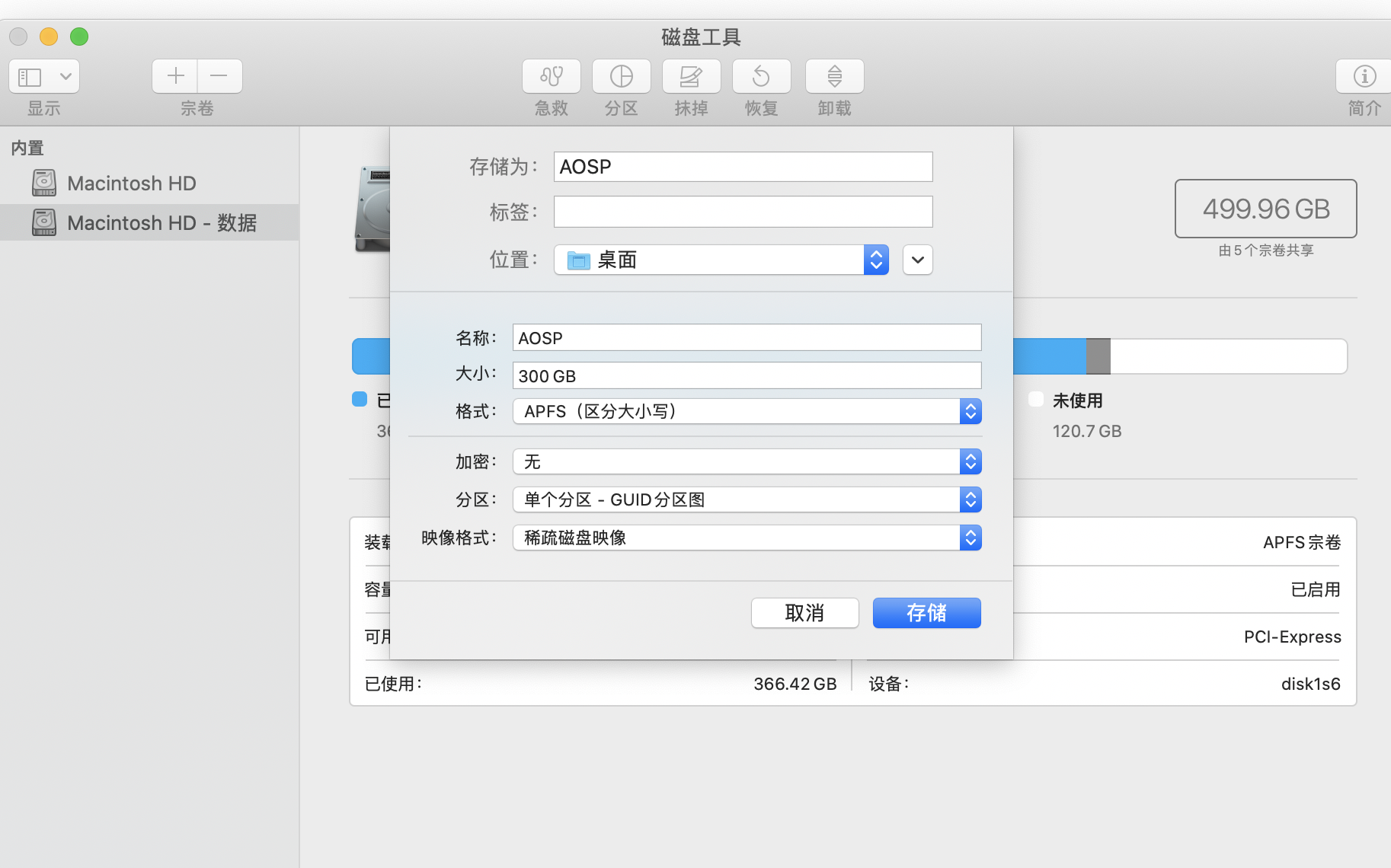Click the blue used-space swatch in the legend
This screenshot has height=868, width=1391.
pyautogui.click(x=360, y=399)
